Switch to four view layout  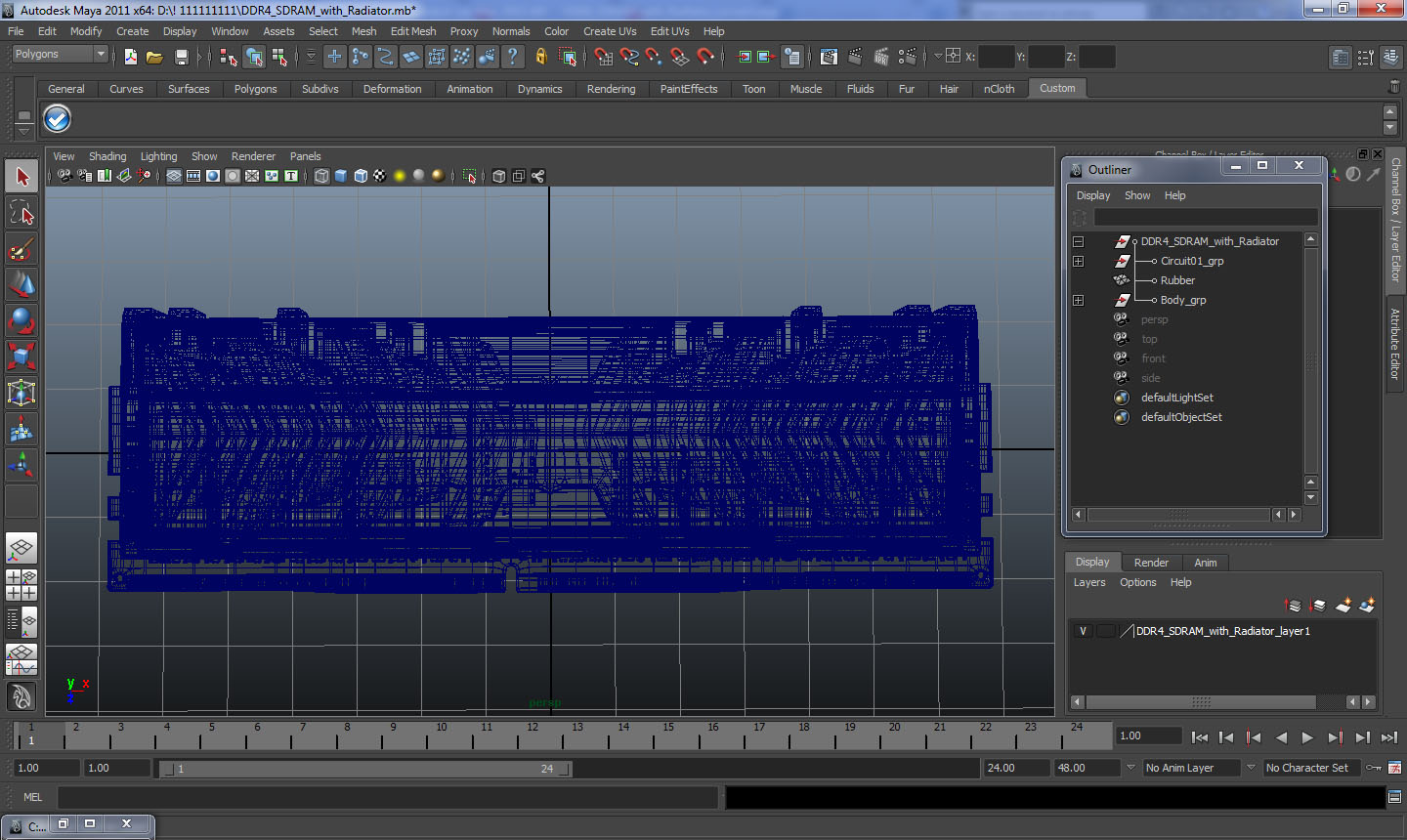(21, 585)
